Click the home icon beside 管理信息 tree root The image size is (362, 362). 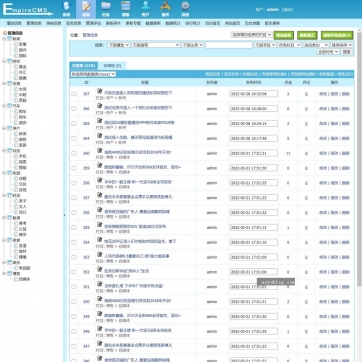click(5, 33)
